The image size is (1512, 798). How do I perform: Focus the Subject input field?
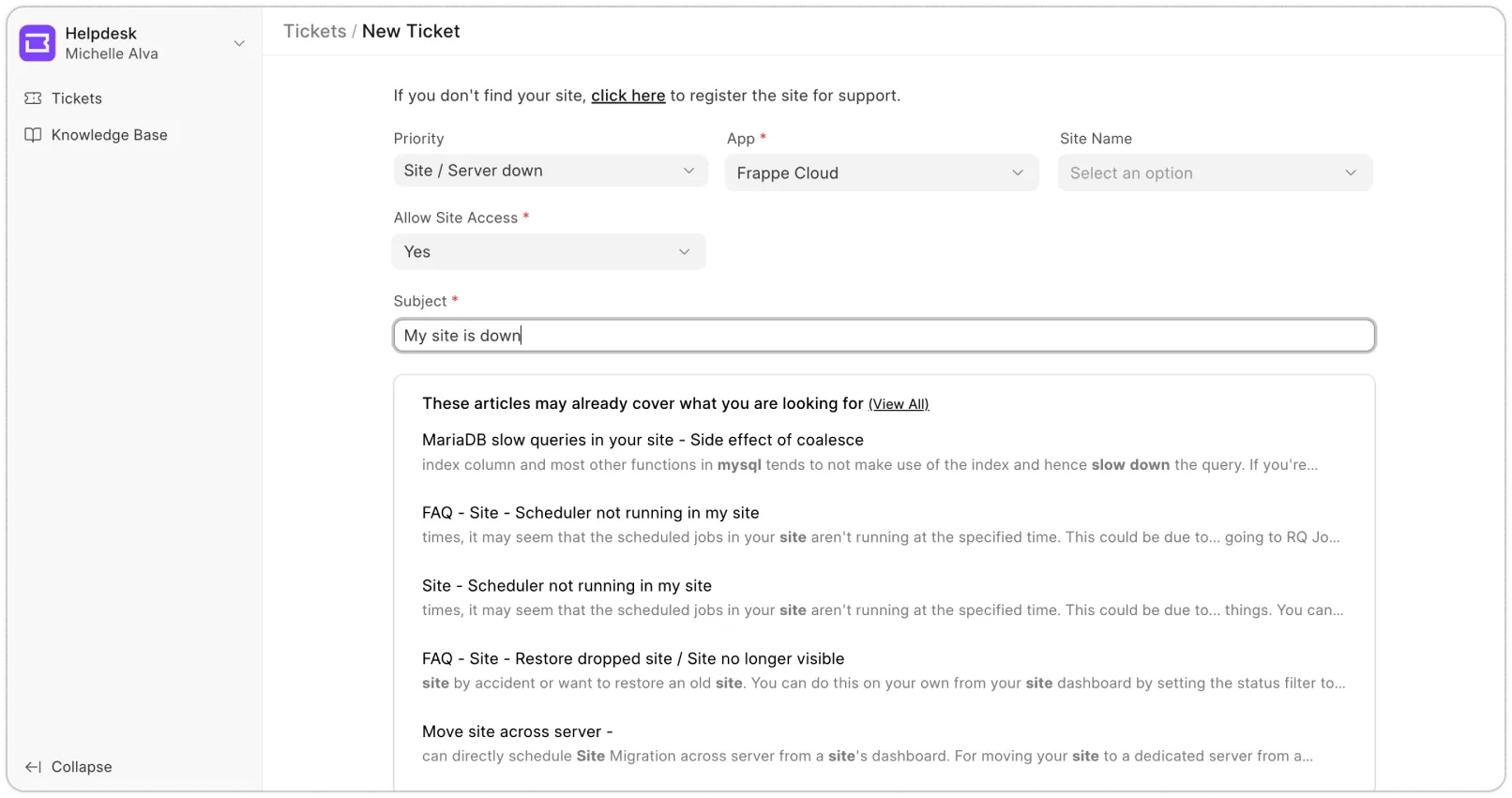884,336
